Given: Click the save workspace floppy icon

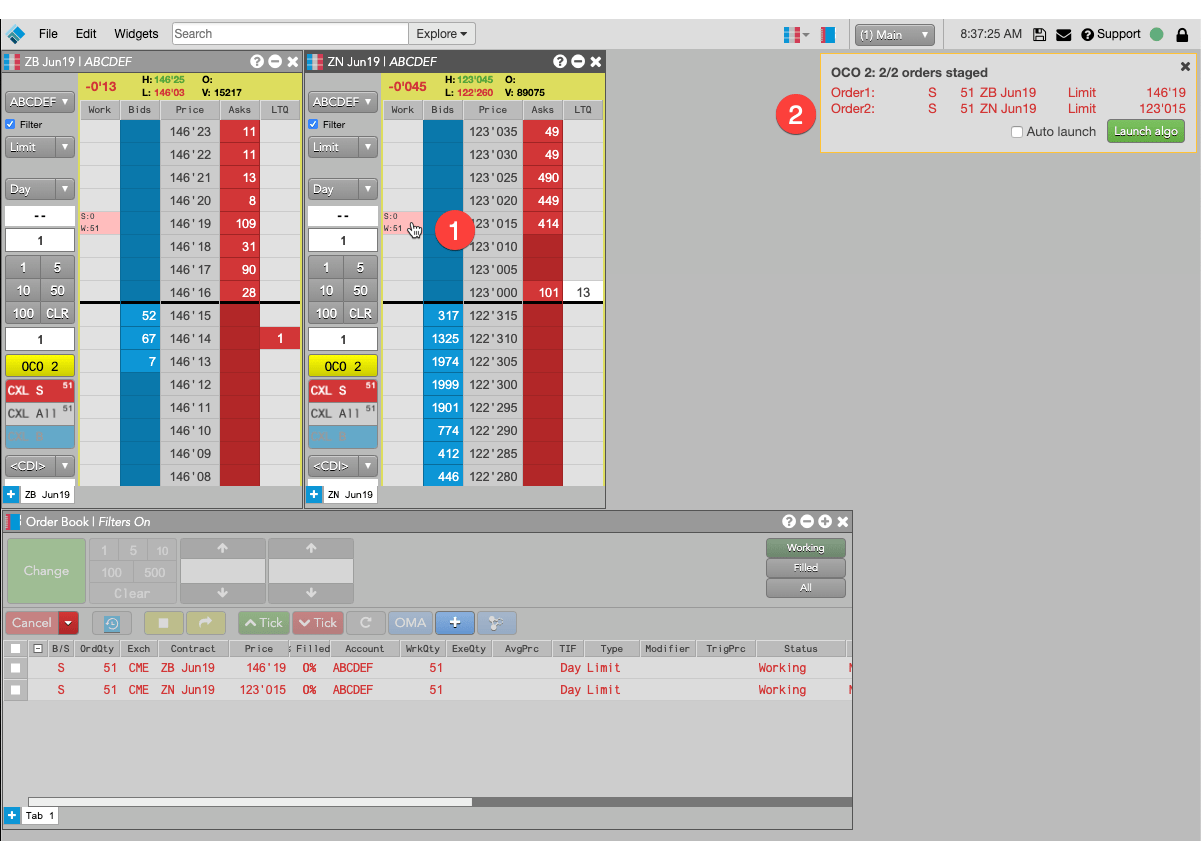Looking at the screenshot, I should (1040, 34).
